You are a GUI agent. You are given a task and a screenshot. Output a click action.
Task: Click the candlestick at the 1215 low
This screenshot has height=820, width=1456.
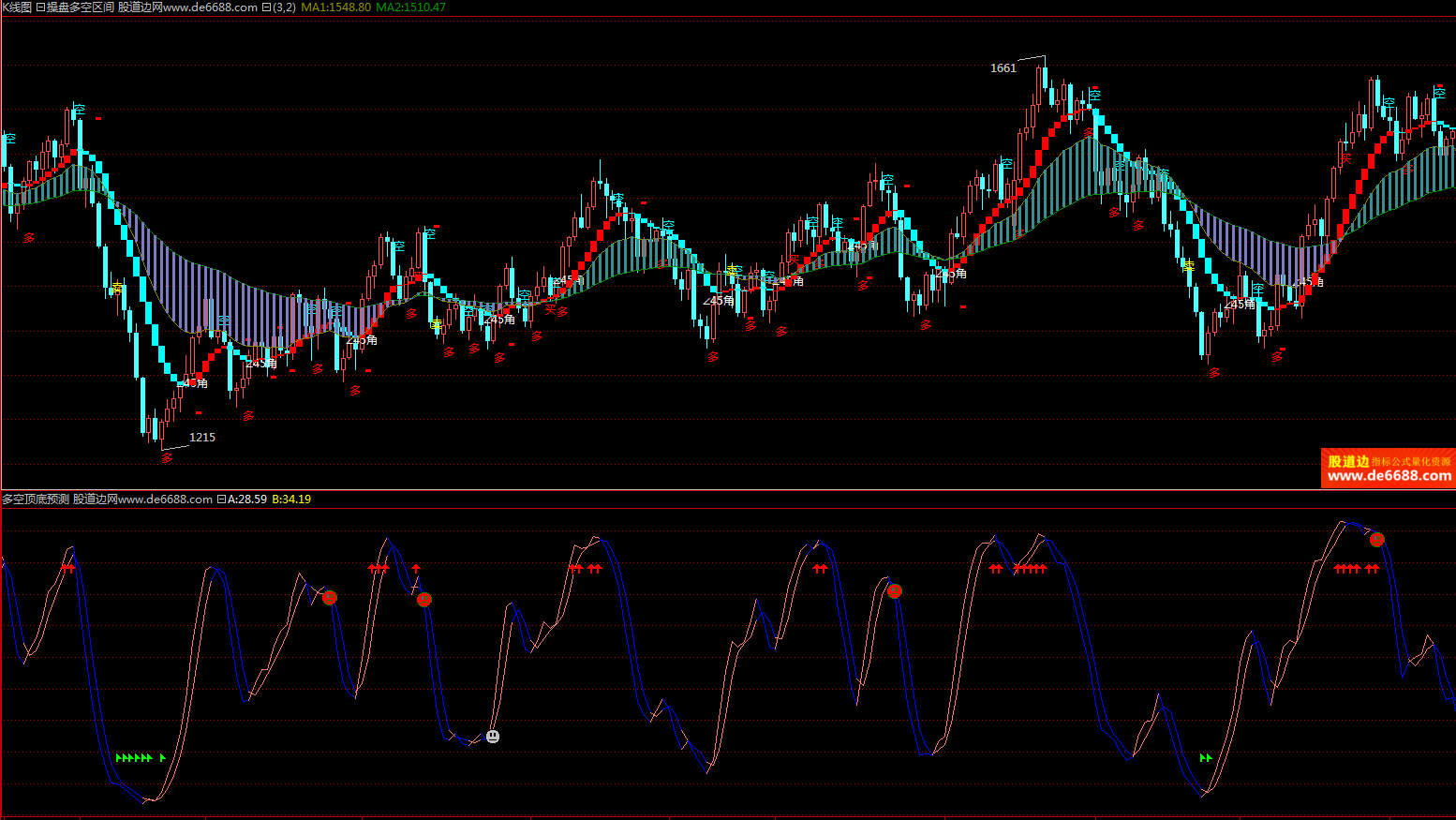pyautogui.click(x=163, y=431)
